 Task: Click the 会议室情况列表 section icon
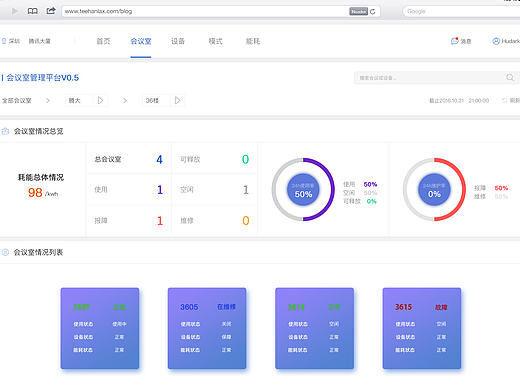[5, 252]
